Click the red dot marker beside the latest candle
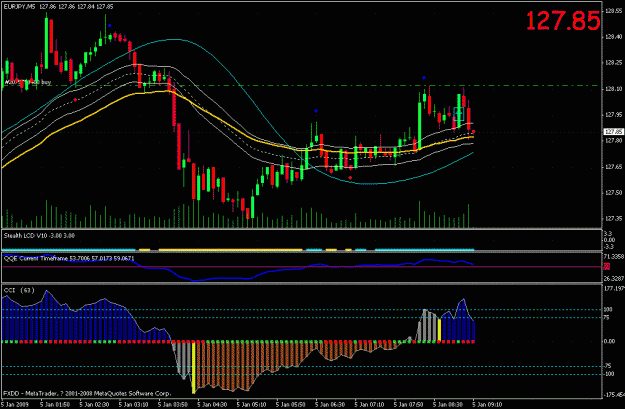Image resolution: width=625 pixels, height=409 pixels. 474,132
